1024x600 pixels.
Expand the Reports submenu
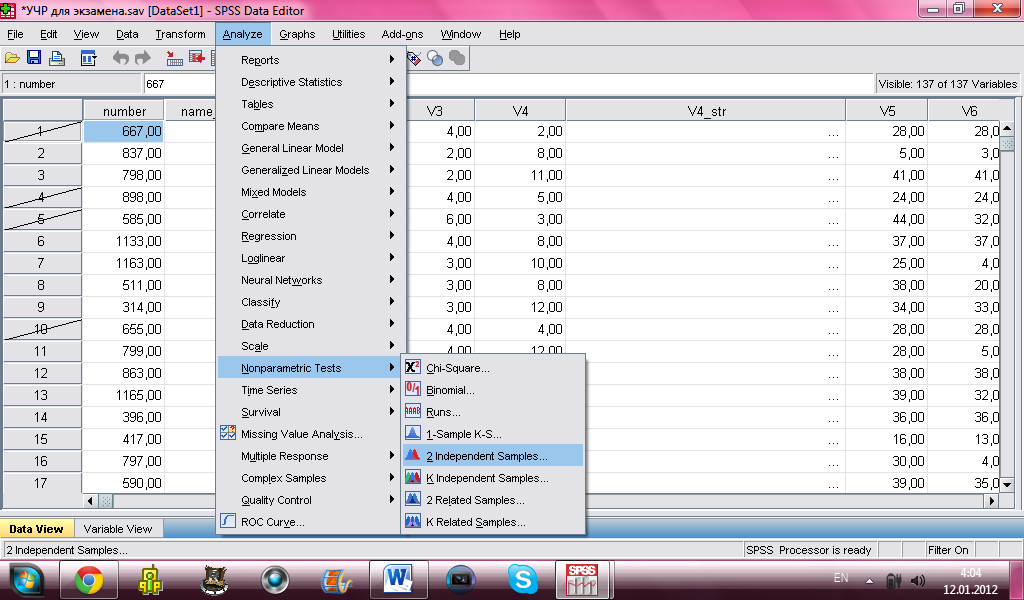tap(308, 59)
